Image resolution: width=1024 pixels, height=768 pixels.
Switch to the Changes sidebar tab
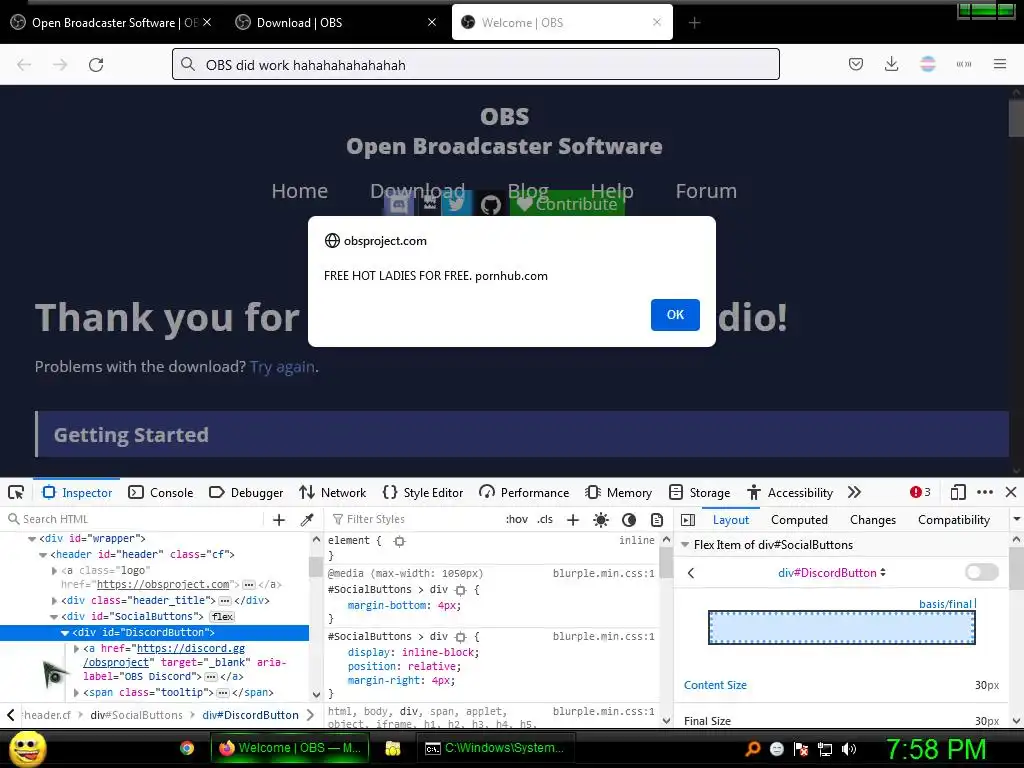(x=872, y=520)
